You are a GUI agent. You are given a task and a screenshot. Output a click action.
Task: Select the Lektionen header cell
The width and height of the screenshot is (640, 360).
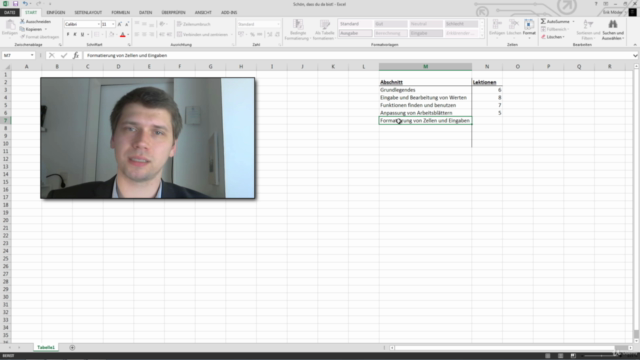tap(487, 82)
